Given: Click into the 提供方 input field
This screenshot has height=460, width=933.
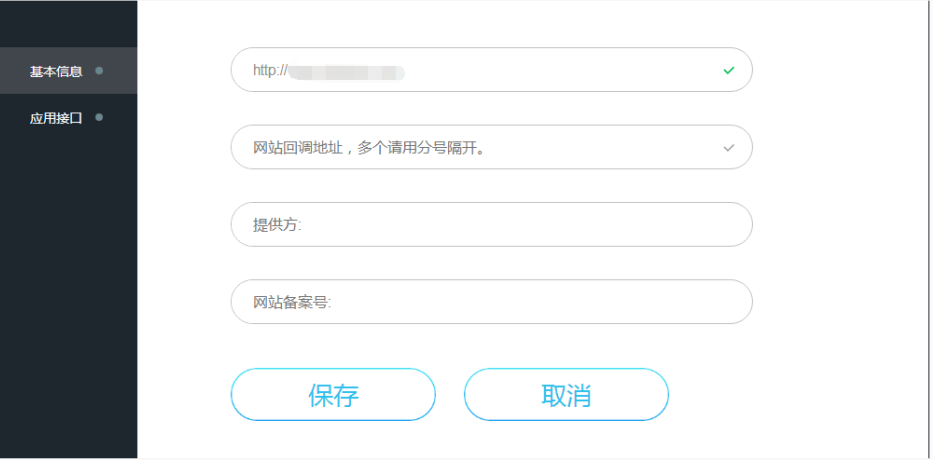Looking at the screenshot, I should [x=520, y=225].
